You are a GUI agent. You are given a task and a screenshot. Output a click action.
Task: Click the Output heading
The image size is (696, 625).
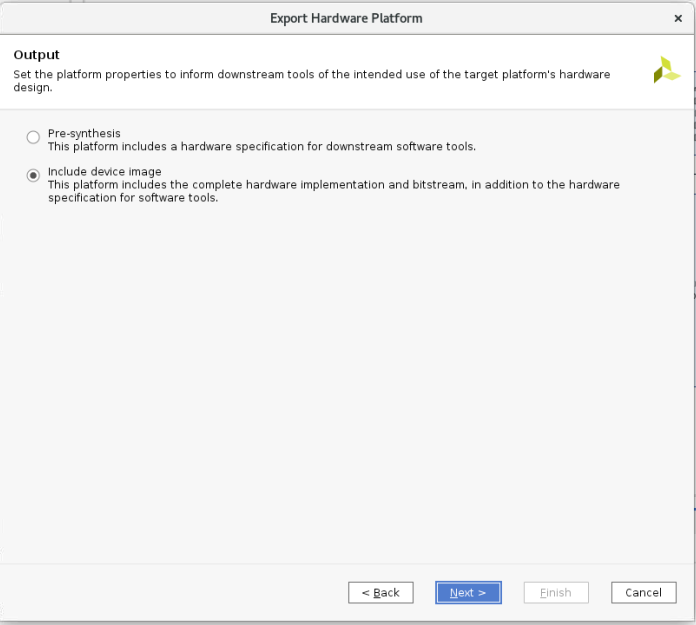click(36, 55)
